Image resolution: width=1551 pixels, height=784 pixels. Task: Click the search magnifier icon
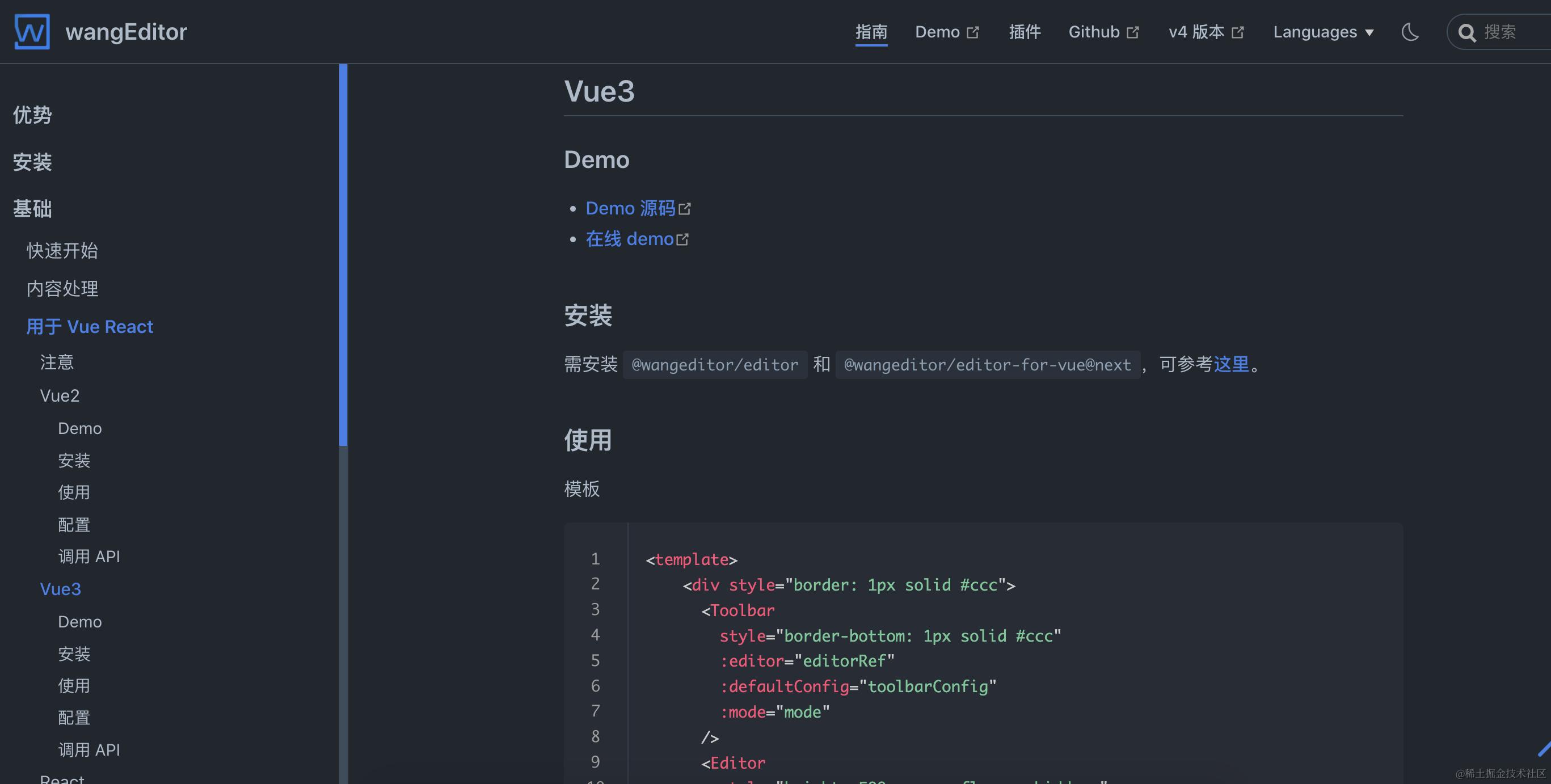(x=1466, y=32)
